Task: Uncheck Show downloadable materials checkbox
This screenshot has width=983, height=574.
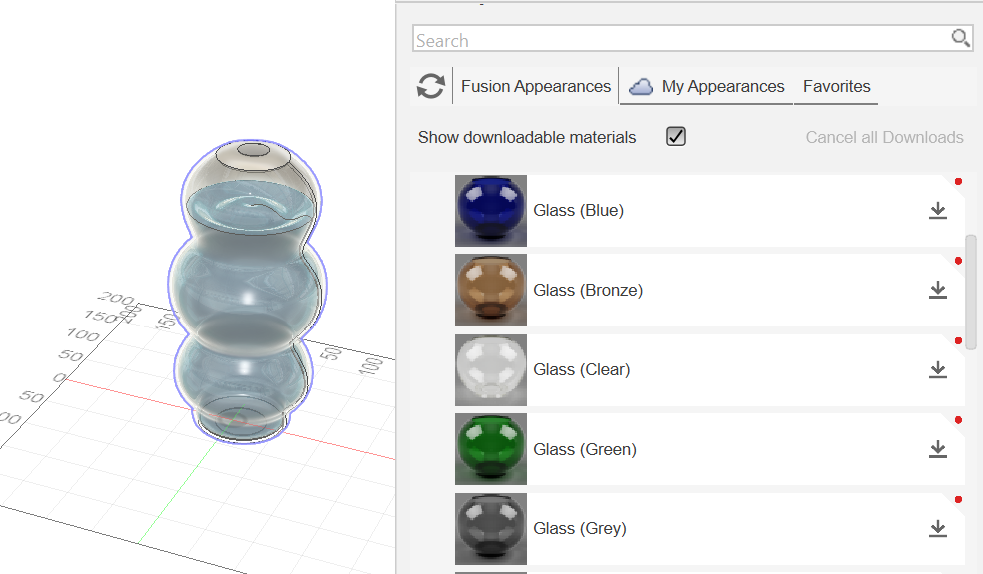Action: point(676,137)
